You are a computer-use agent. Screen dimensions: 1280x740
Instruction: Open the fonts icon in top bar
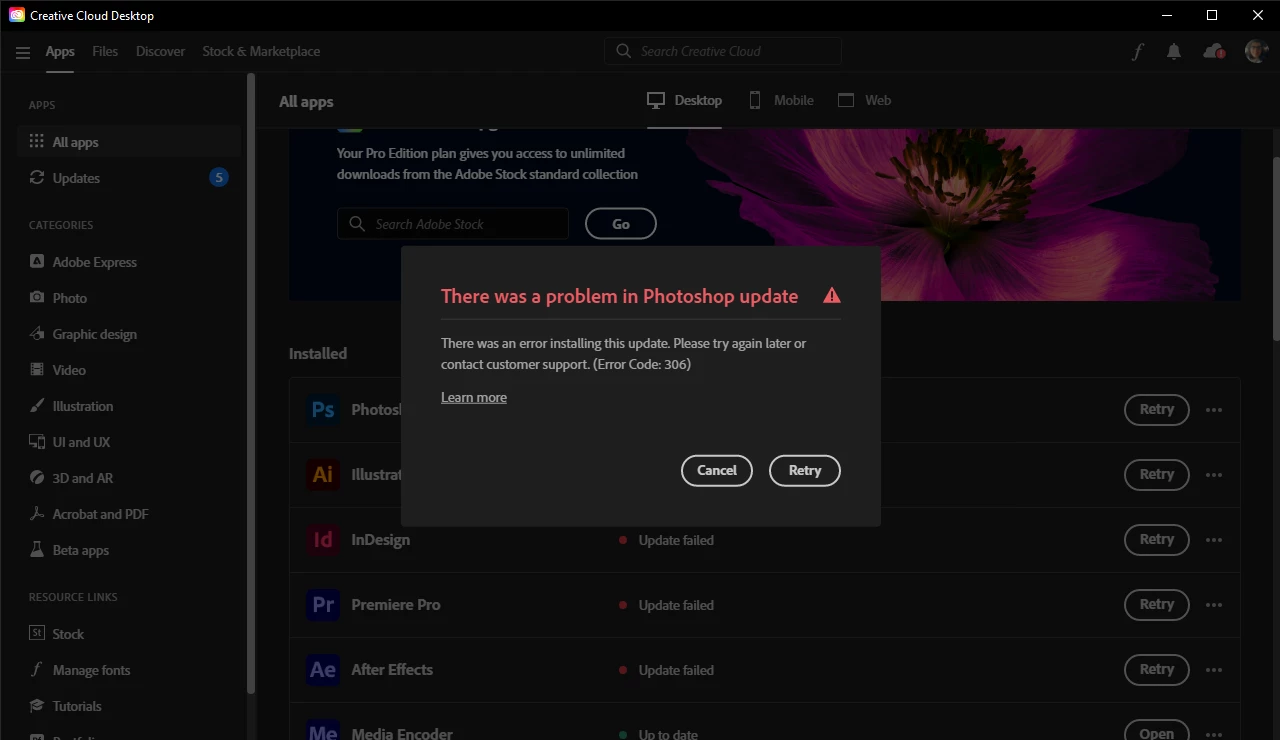tap(1137, 52)
